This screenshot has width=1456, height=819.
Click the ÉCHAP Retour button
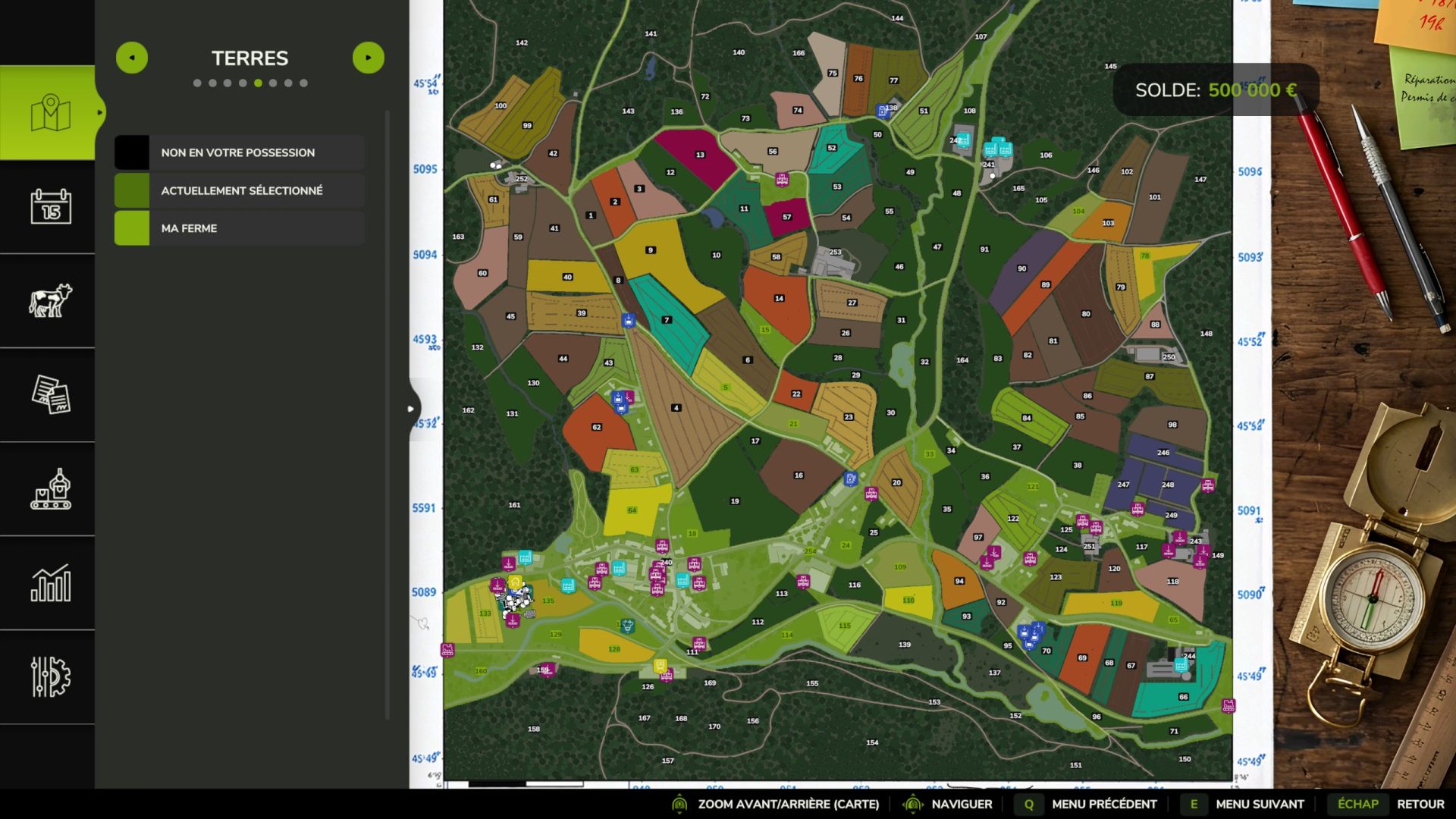[x=1386, y=804]
